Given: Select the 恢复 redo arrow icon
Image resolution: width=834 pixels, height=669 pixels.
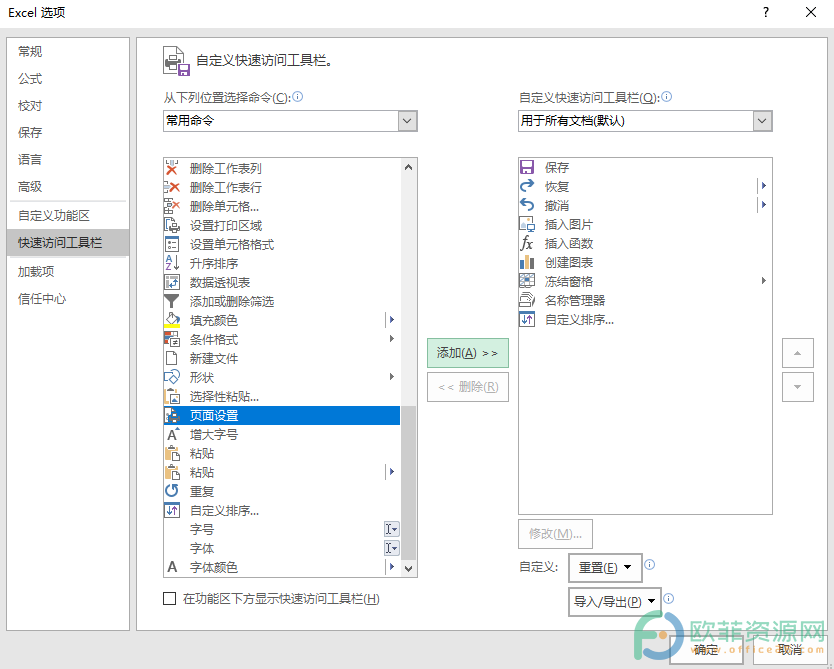Looking at the screenshot, I should [x=527, y=187].
